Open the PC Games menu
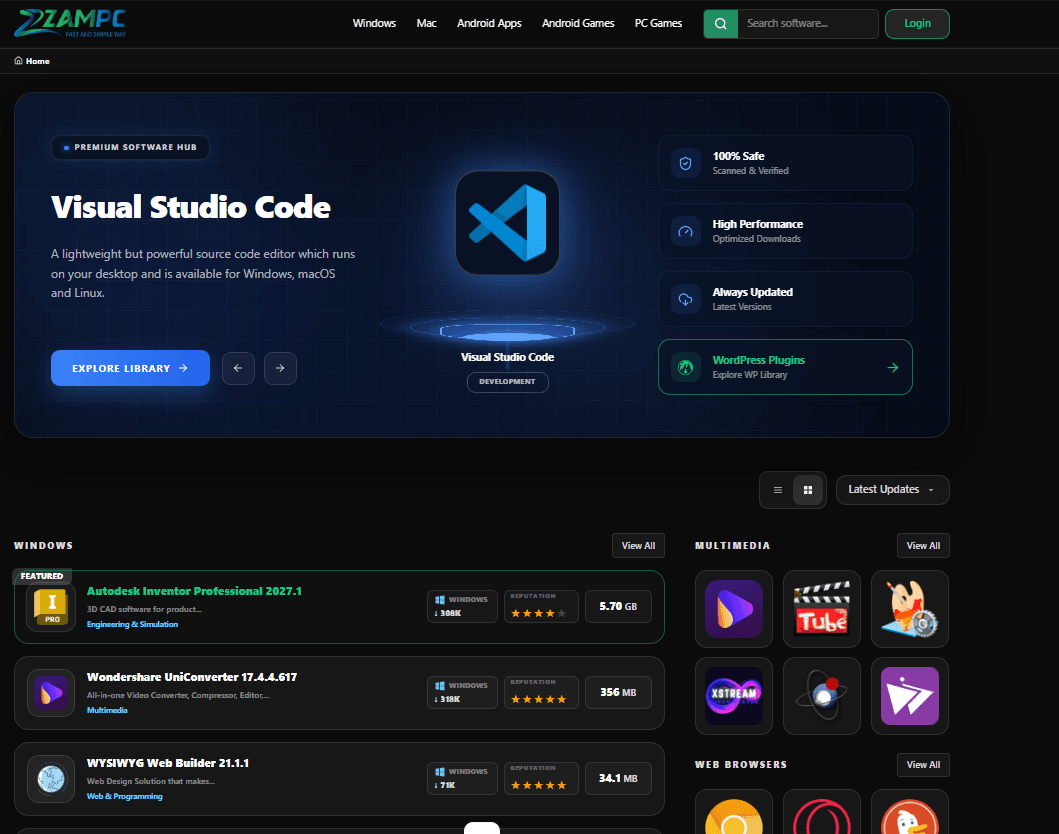The height and width of the screenshot is (834, 1059). tap(658, 24)
